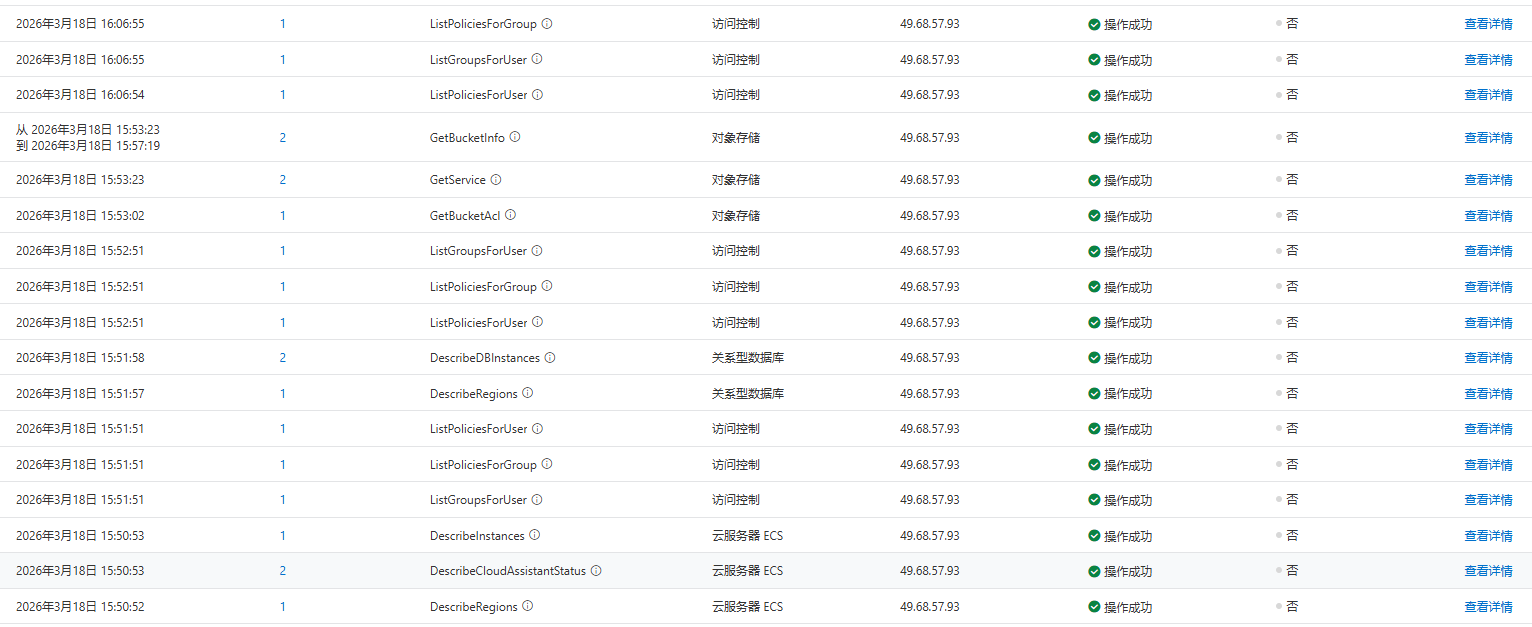1532x627 pixels.
Task: View details for the GetBucketAcl event
Action: [x=1488, y=216]
